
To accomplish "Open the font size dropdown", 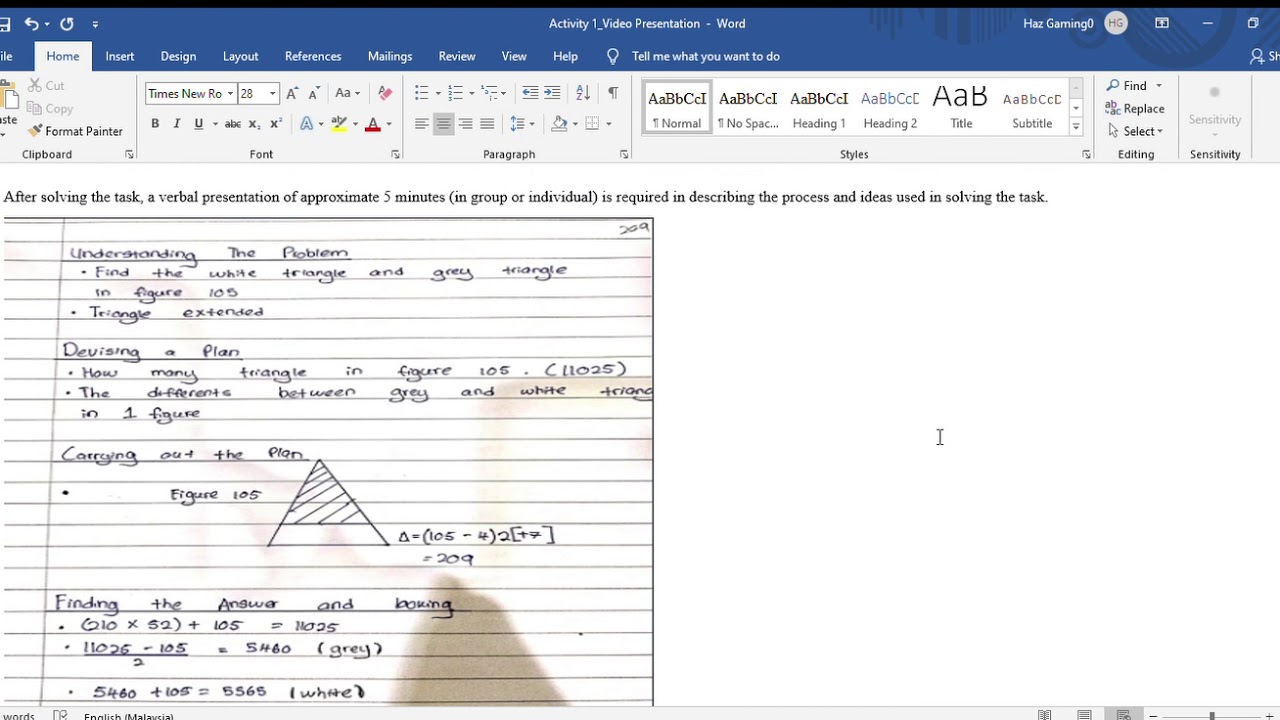I will 272,94.
